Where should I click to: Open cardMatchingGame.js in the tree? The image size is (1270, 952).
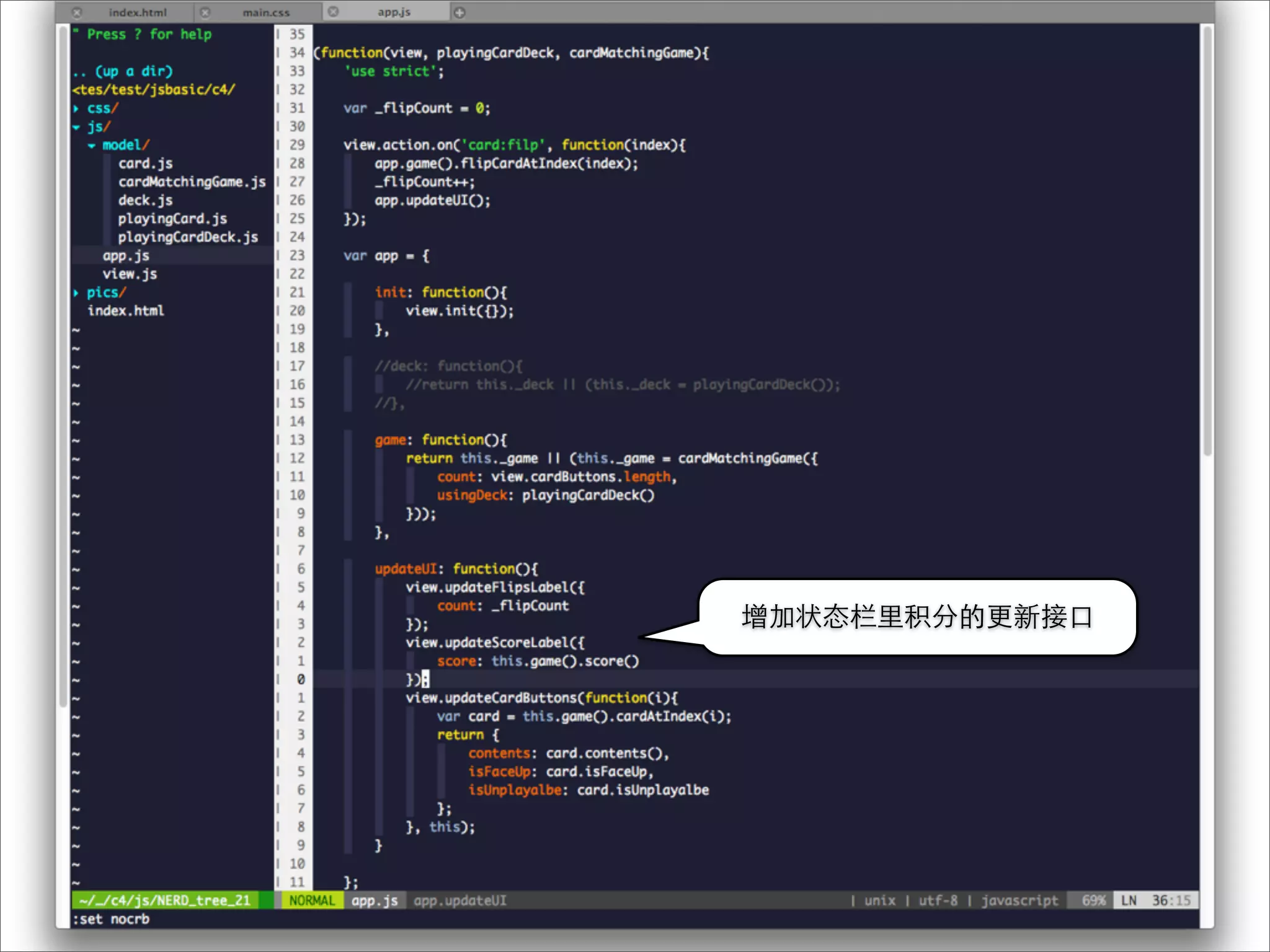192,182
